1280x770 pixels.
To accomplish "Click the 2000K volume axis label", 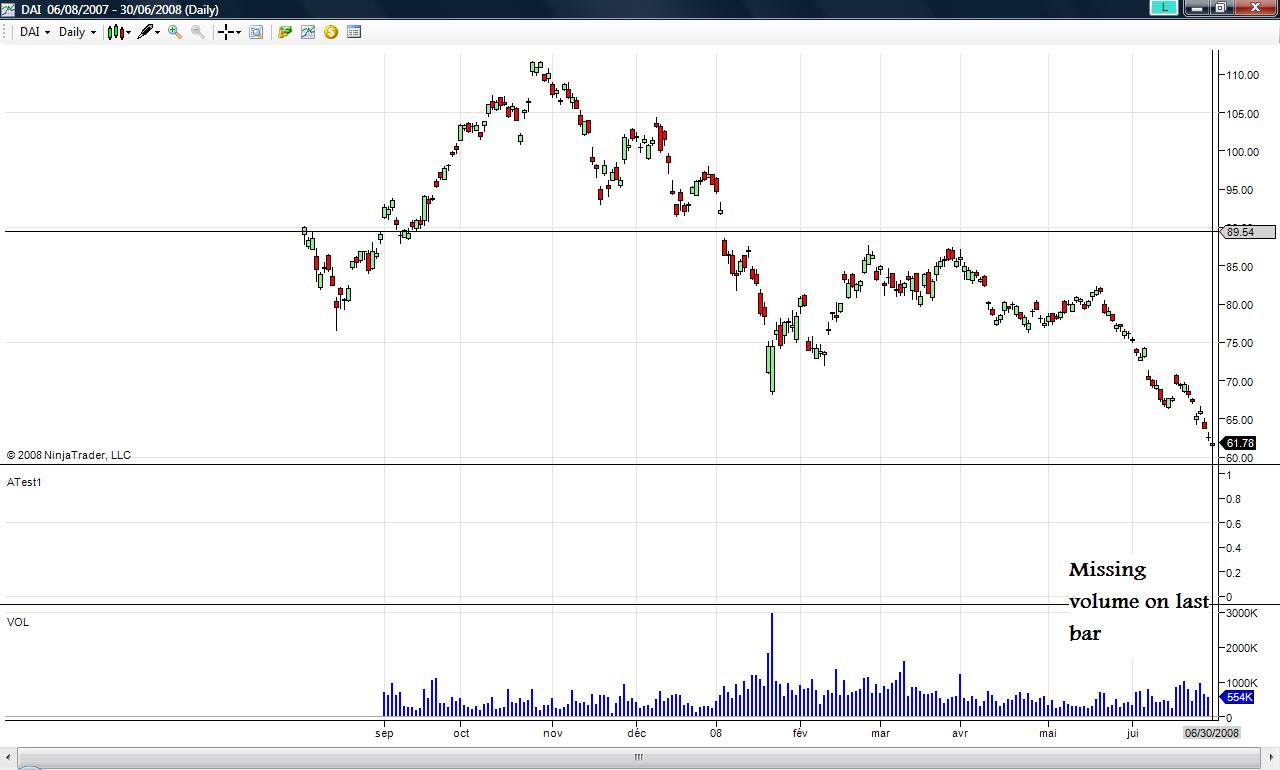I will click(x=1242, y=648).
